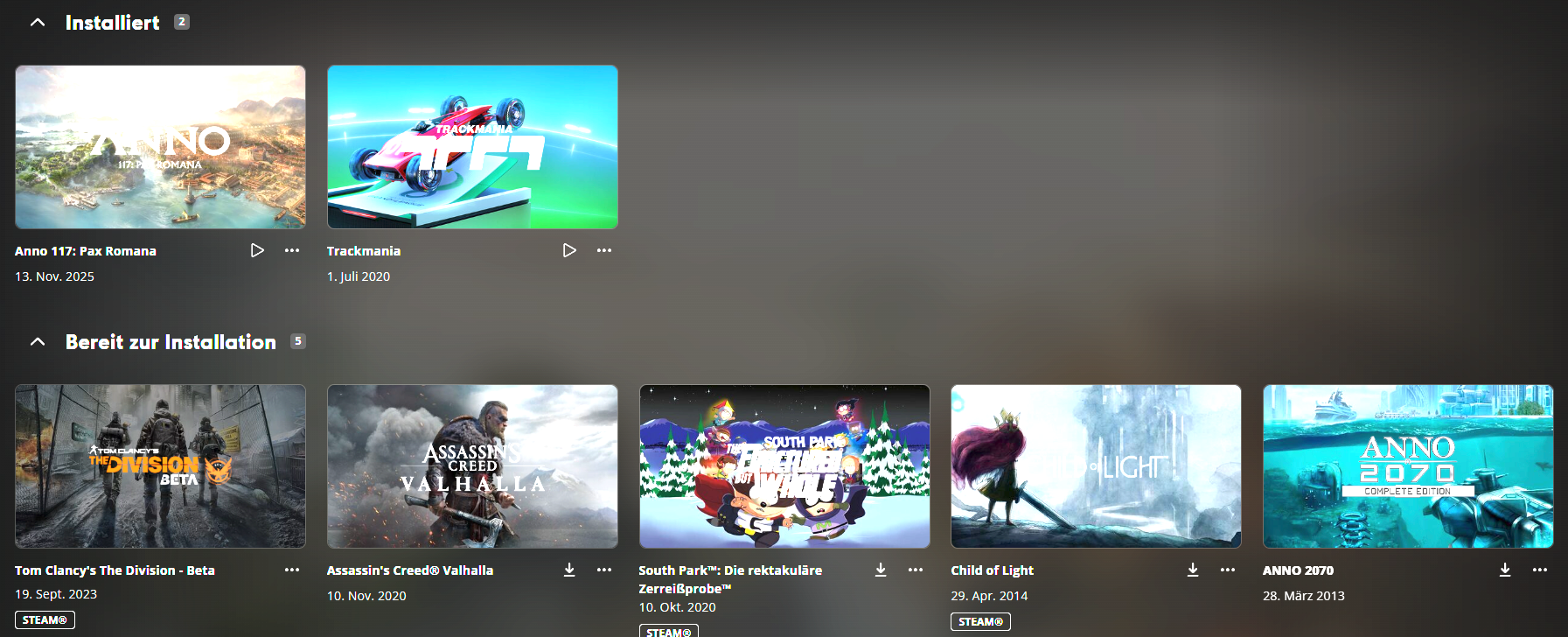The width and height of the screenshot is (1568, 637).
Task: Open more options for The Division - Beta
Action: (292, 570)
